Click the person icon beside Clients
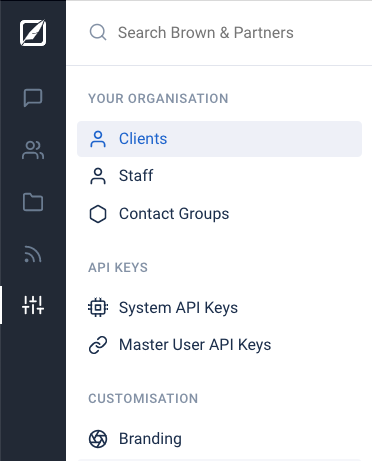The width and height of the screenshot is (372, 461). point(98,139)
